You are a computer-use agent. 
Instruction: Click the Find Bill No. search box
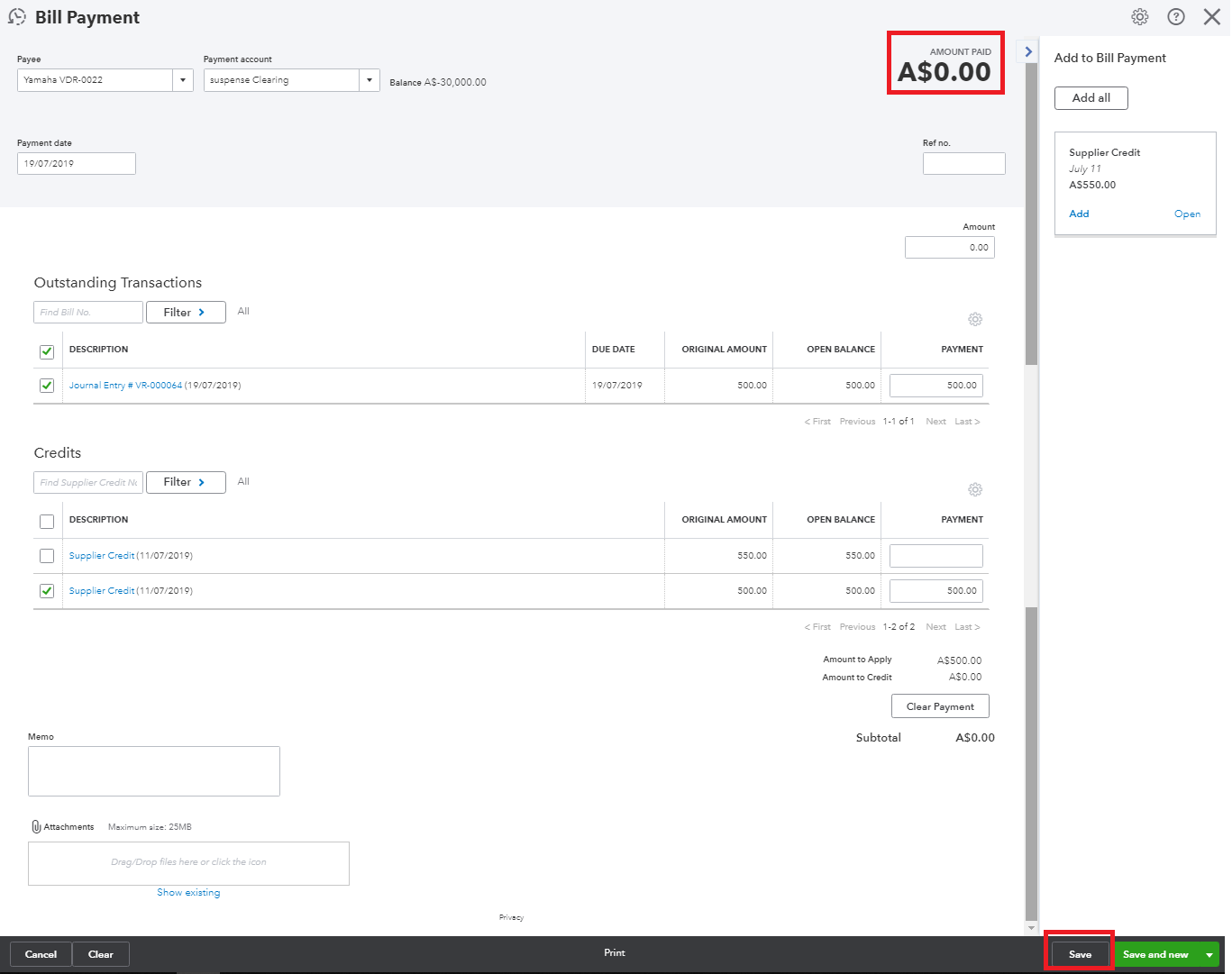coord(88,312)
